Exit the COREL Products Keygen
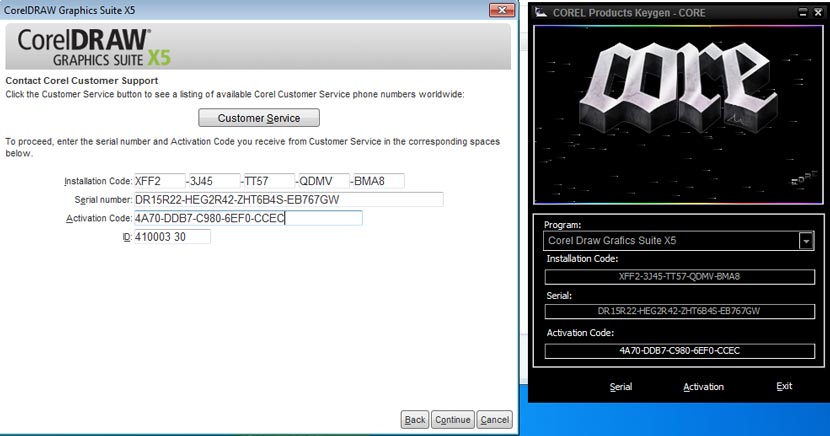Image resolution: width=830 pixels, height=436 pixels. [x=784, y=386]
